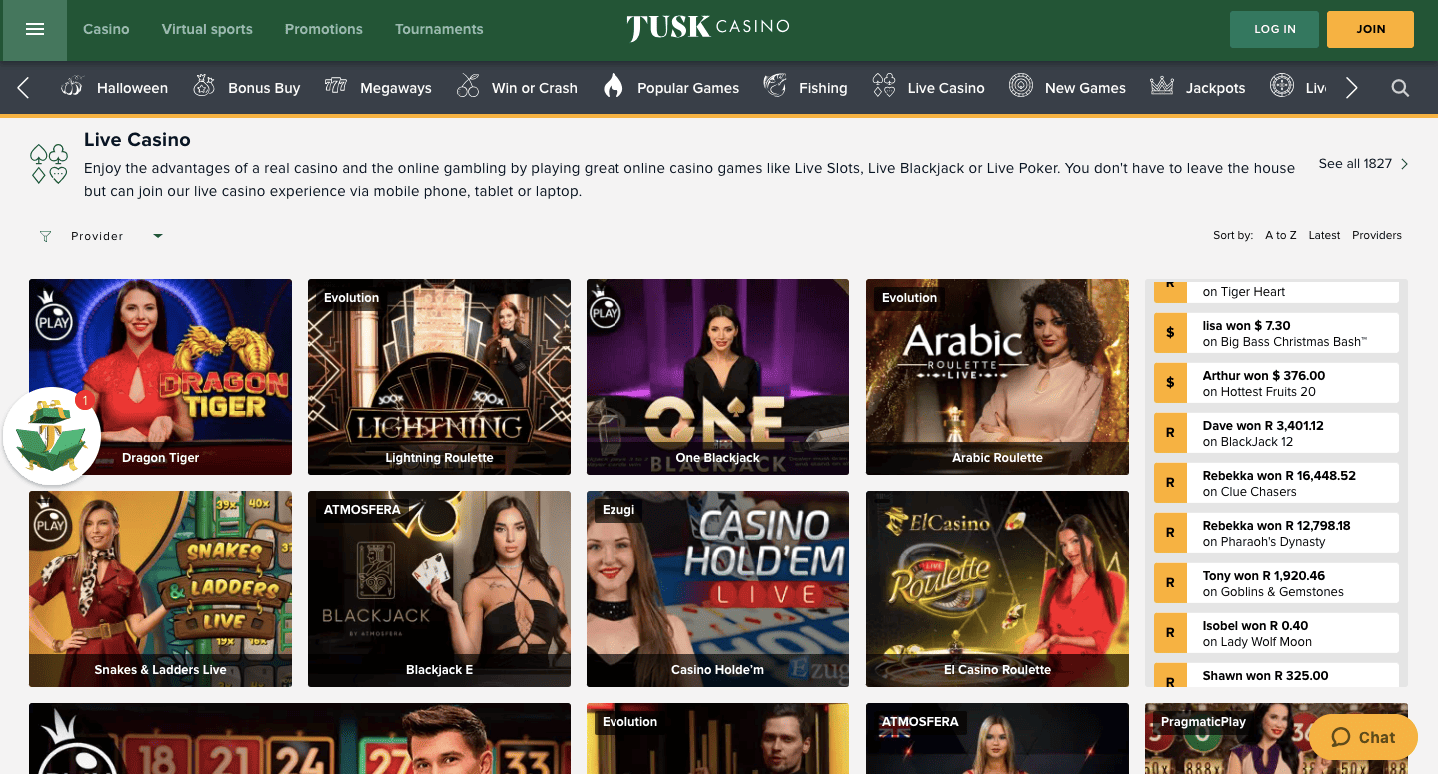The image size is (1438, 774).
Task: Open the Arabic Roulette game thumbnail
Action: 997,377
